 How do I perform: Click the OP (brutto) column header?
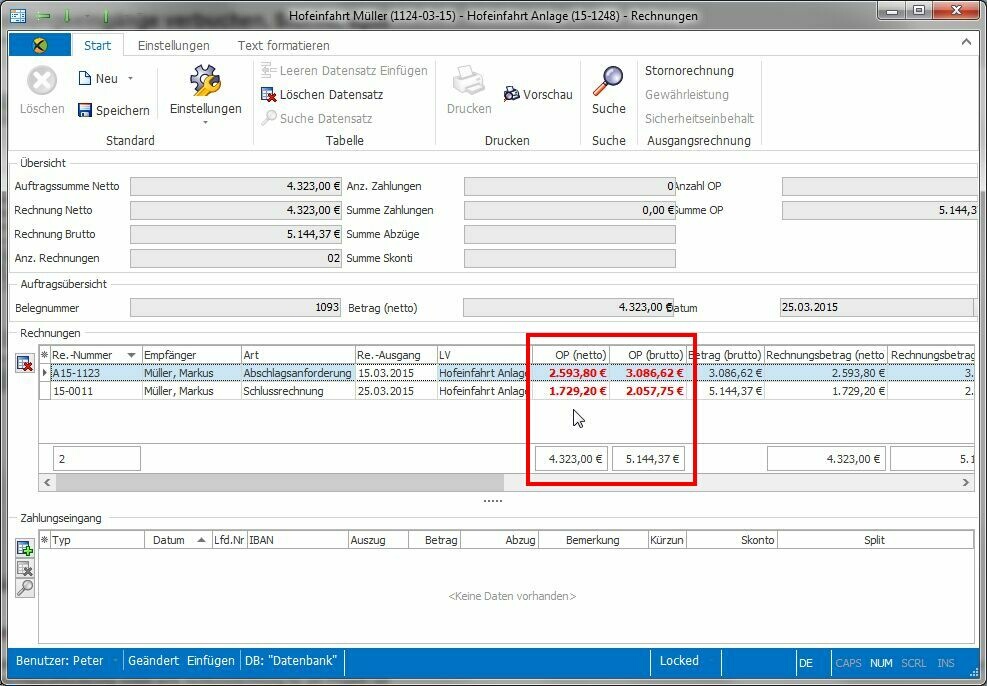pos(648,355)
